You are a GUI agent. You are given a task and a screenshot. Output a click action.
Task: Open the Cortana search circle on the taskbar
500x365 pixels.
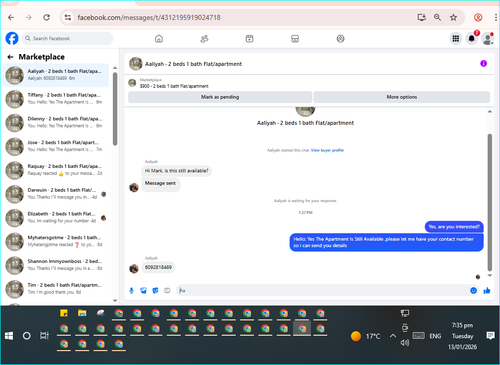27,336
